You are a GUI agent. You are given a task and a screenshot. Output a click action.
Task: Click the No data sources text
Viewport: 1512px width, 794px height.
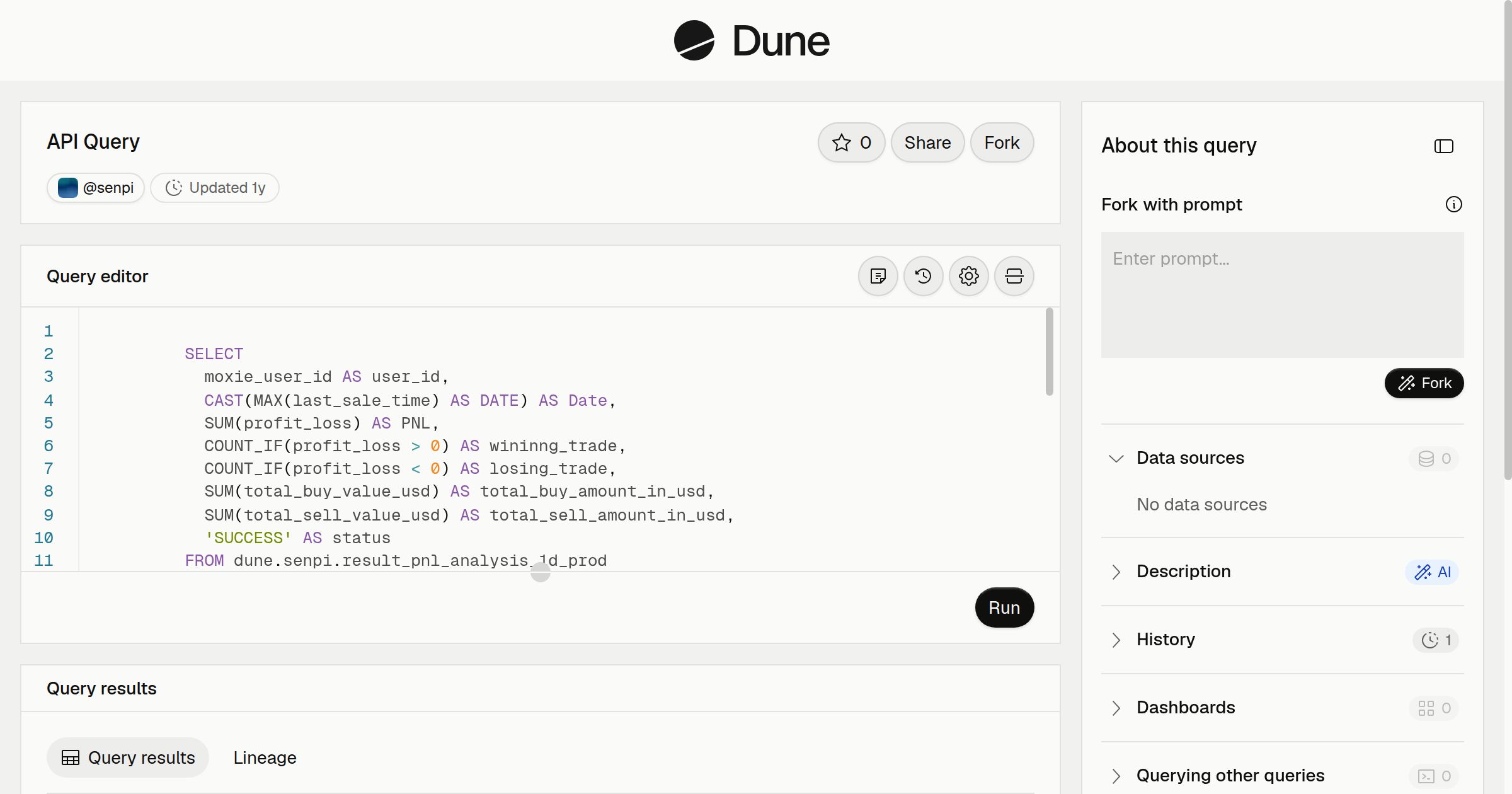[x=1201, y=504]
